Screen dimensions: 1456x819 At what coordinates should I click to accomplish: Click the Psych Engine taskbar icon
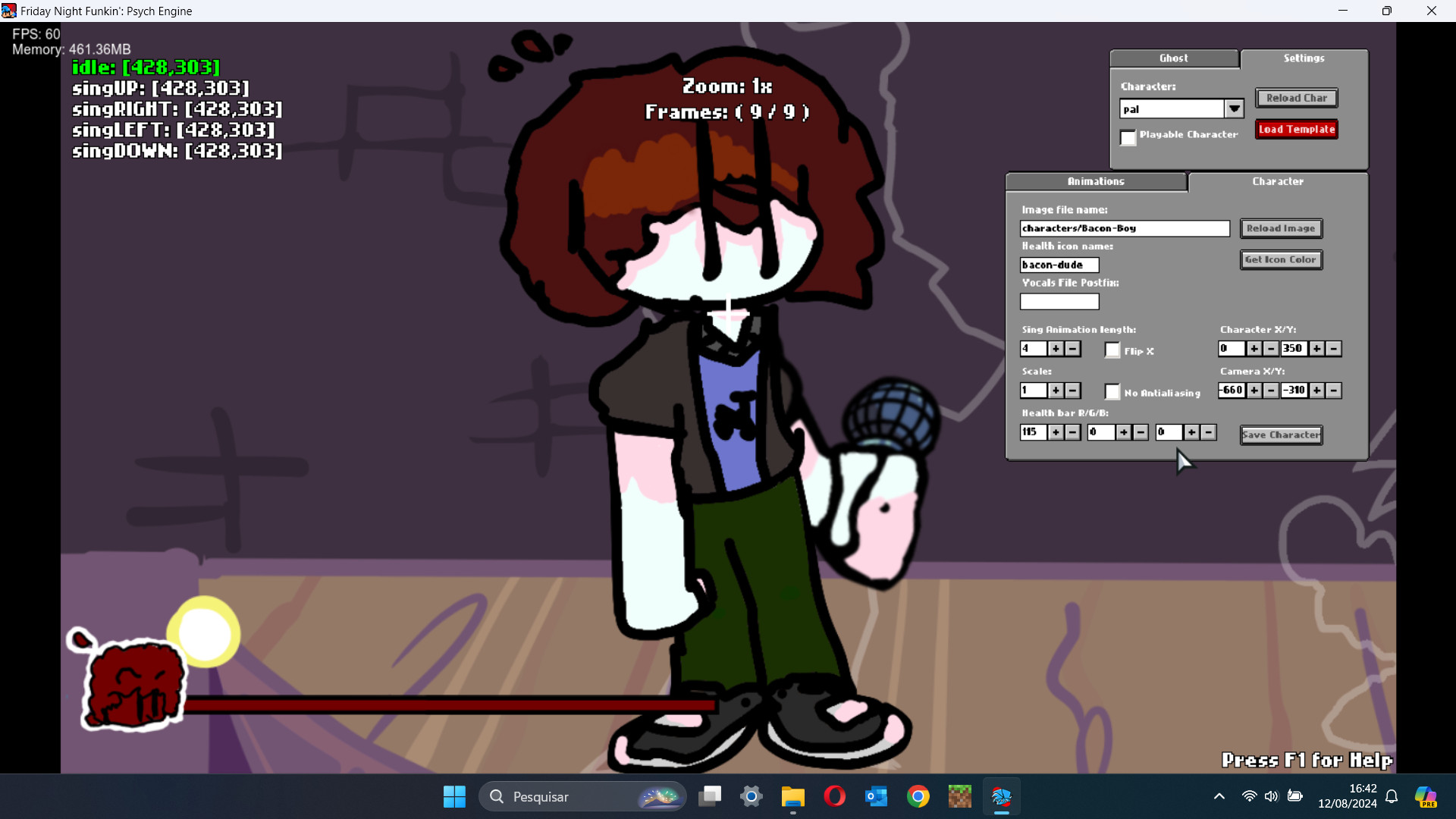coord(1002,797)
